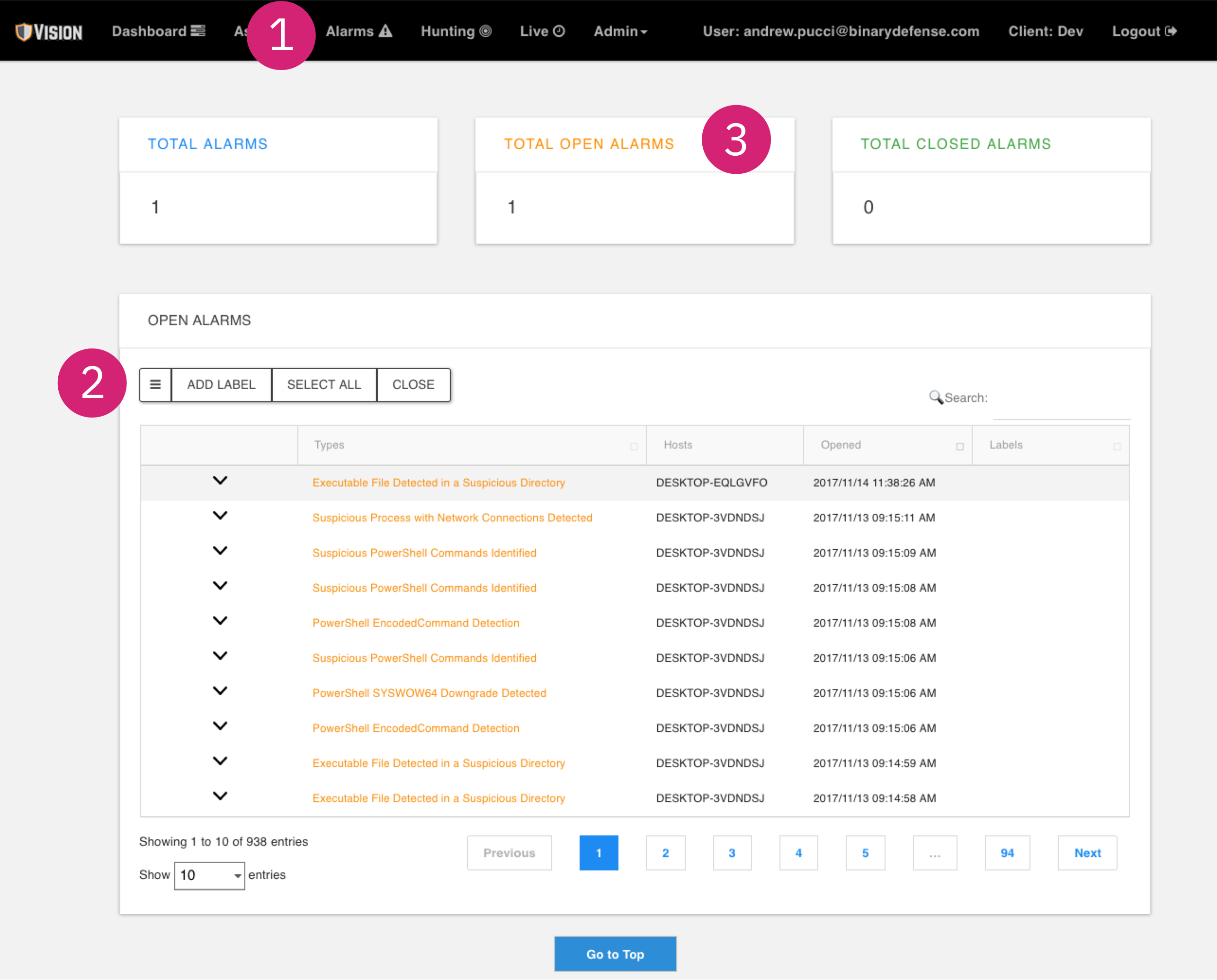1217x980 pixels.
Task: Click the ADD LABEL button
Action: click(221, 384)
